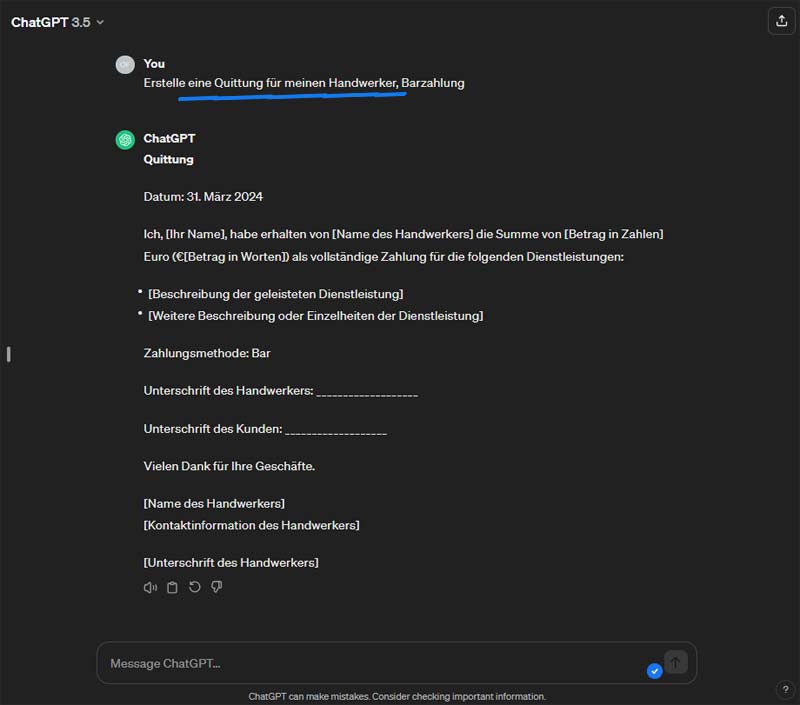Screen dimensions: 800x705
Task: Click the send message arrow button
Action: point(676,662)
